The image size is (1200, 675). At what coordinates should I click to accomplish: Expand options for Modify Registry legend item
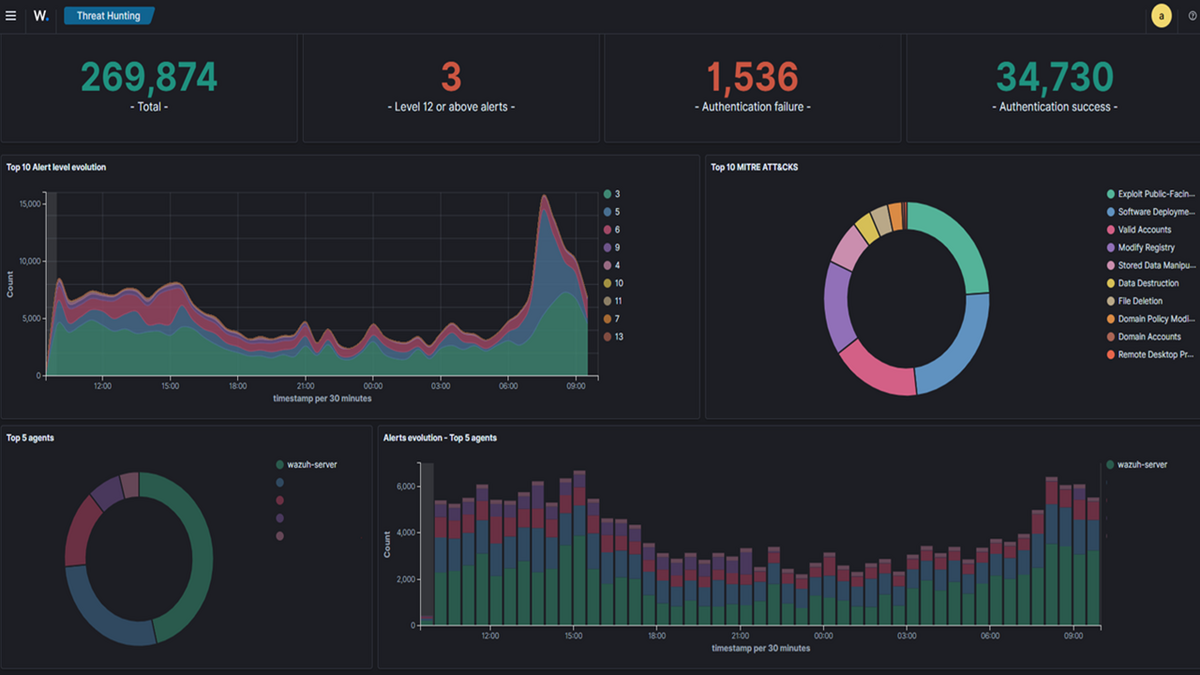pyautogui.click(x=1146, y=248)
